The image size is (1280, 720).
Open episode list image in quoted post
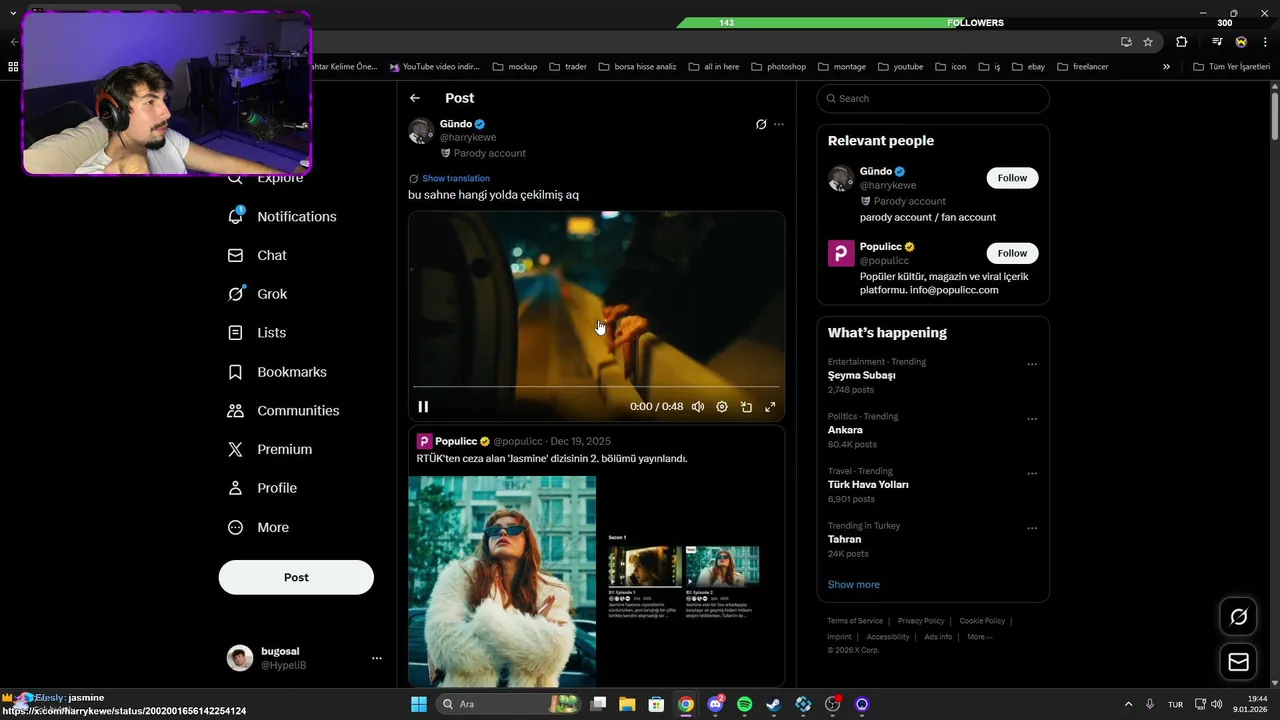pos(691,581)
